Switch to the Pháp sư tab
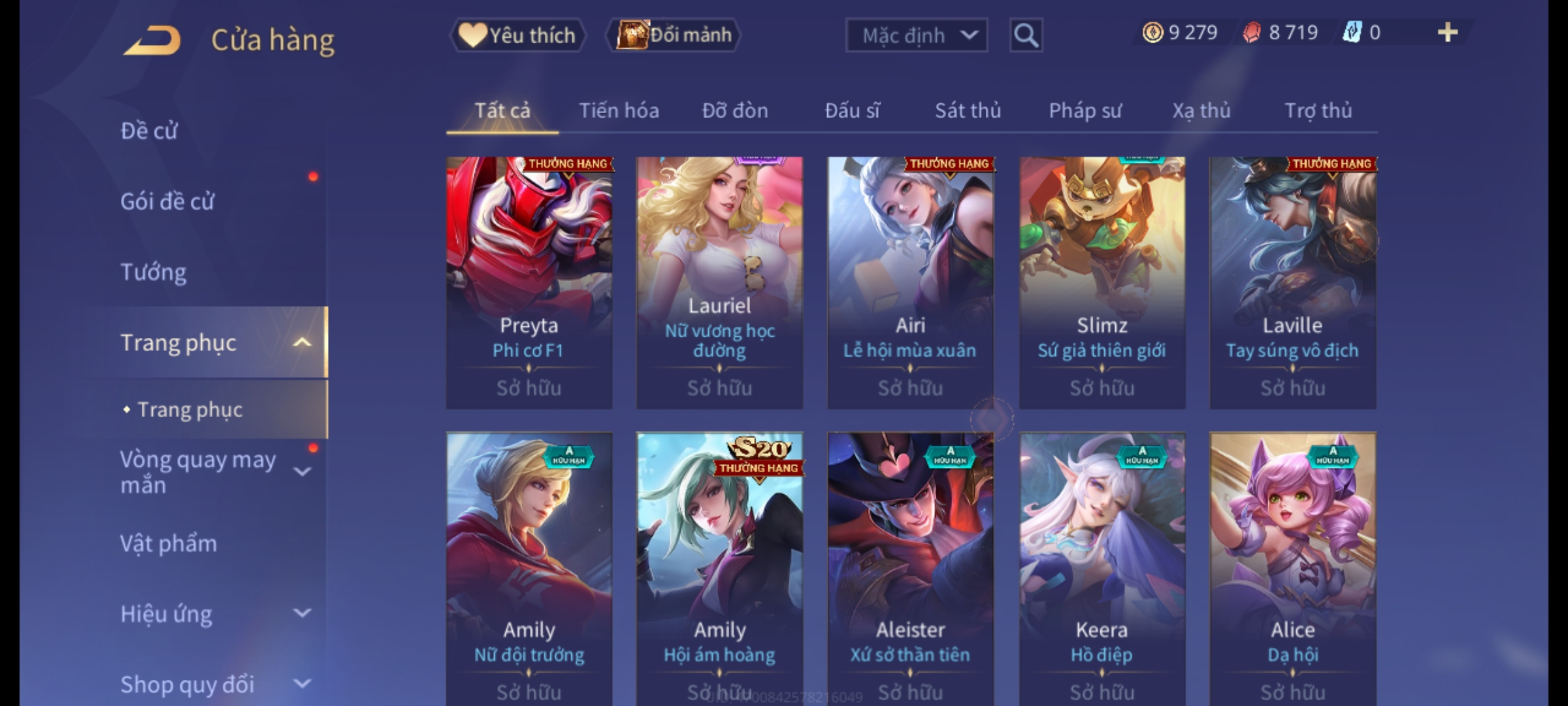 1085,110
